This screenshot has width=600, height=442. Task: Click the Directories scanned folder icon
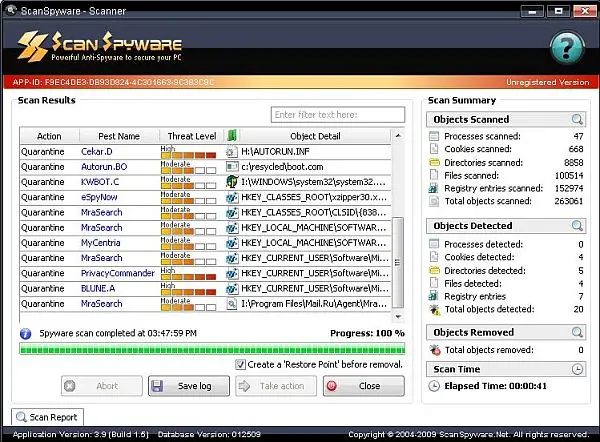[x=434, y=162]
